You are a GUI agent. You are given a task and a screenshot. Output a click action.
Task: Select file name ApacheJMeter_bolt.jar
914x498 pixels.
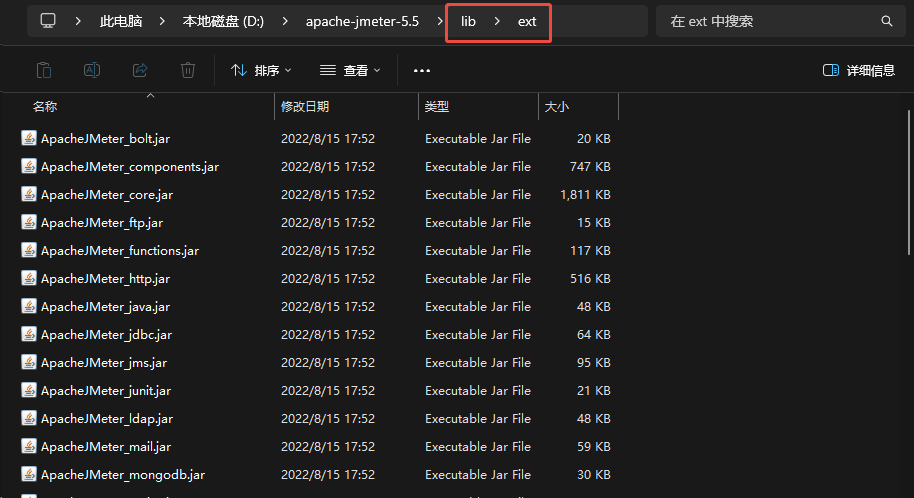[106, 139]
